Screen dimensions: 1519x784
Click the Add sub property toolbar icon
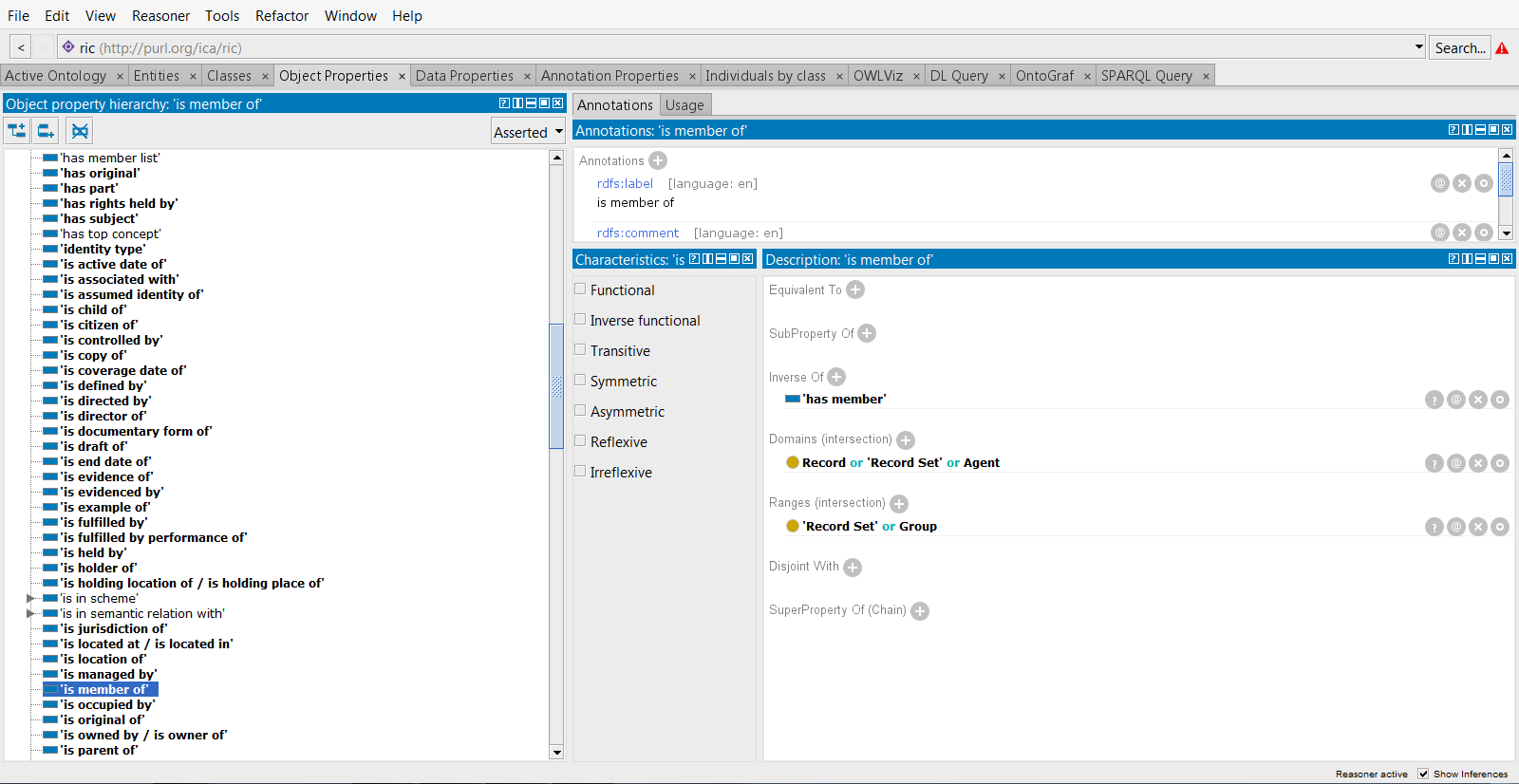pyautogui.click(x=17, y=131)
